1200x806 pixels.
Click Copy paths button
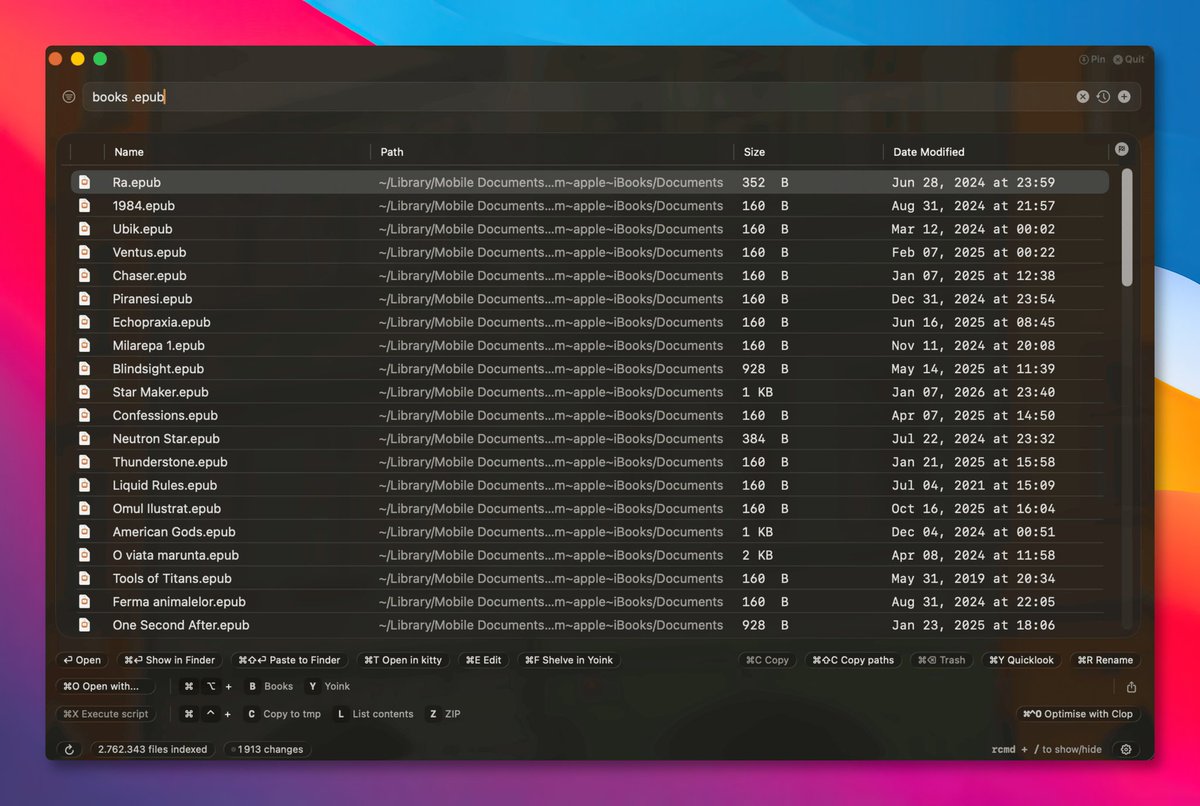pyautogui.click(x=853, y=660)
